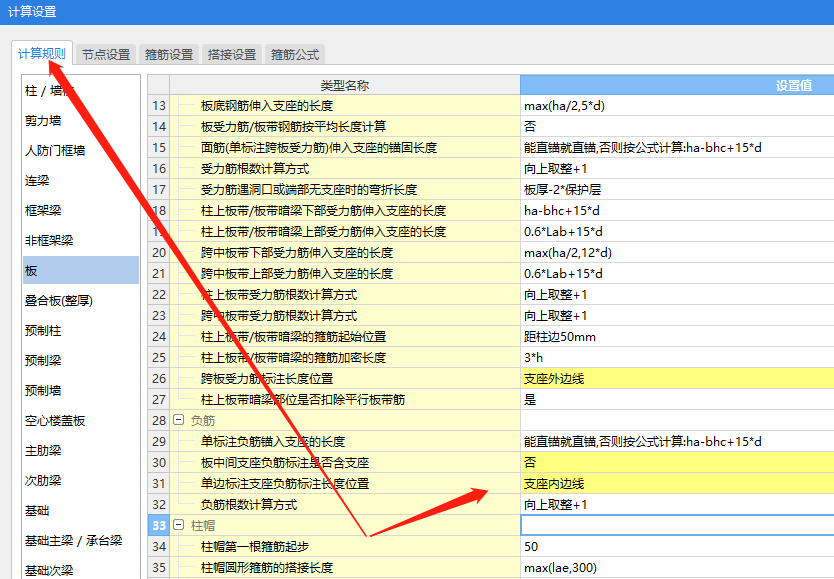Viewport: 834px width, 579px height.
Task: Click the empty value cell of row 33
Action: coord(677,525)
